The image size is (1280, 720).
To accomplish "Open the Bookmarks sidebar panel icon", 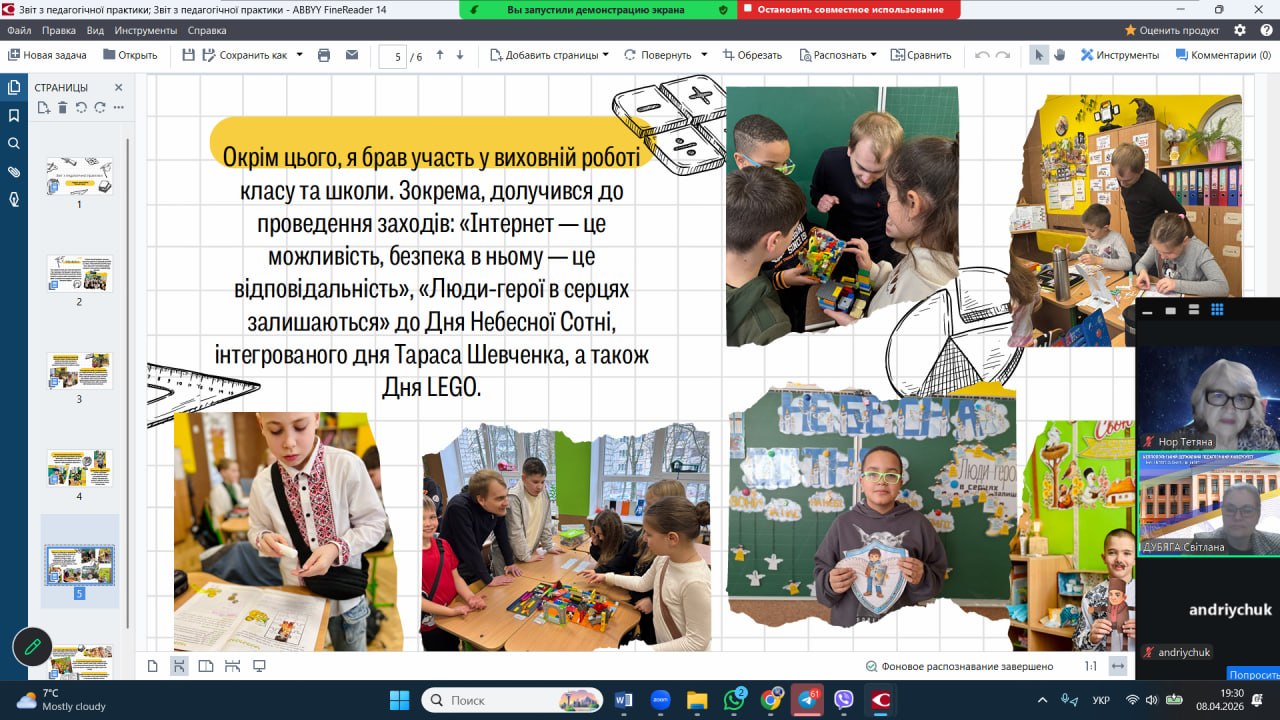I will (14, 115).
